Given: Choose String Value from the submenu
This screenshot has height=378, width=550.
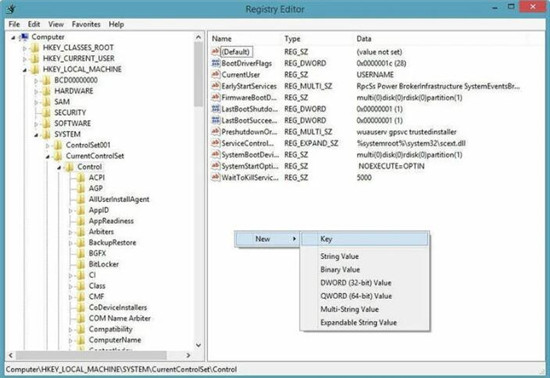Looking at the screenshot, I should tap(365, 256).
